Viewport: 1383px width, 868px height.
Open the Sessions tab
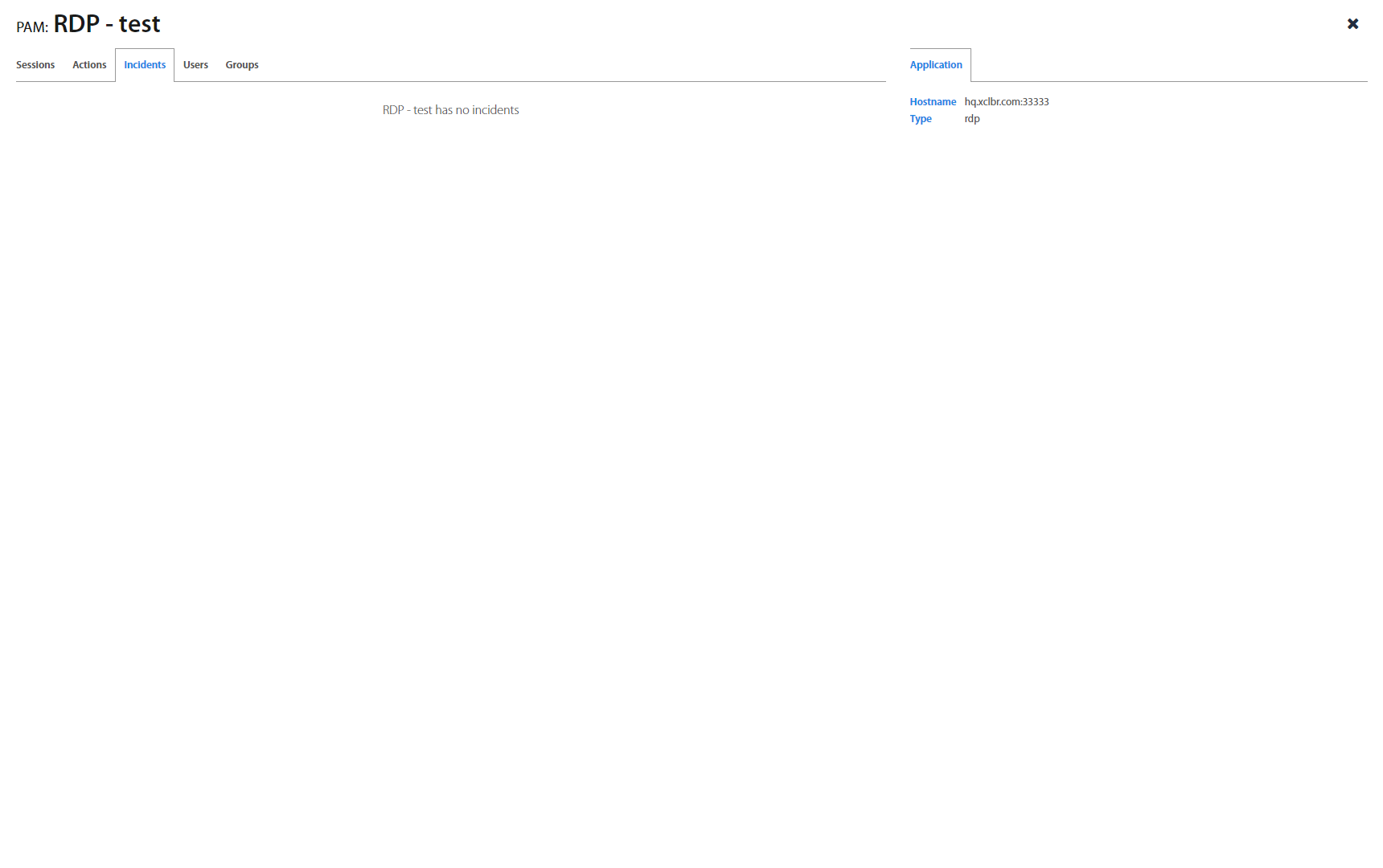pyautogui.click(x=35, y=65)
